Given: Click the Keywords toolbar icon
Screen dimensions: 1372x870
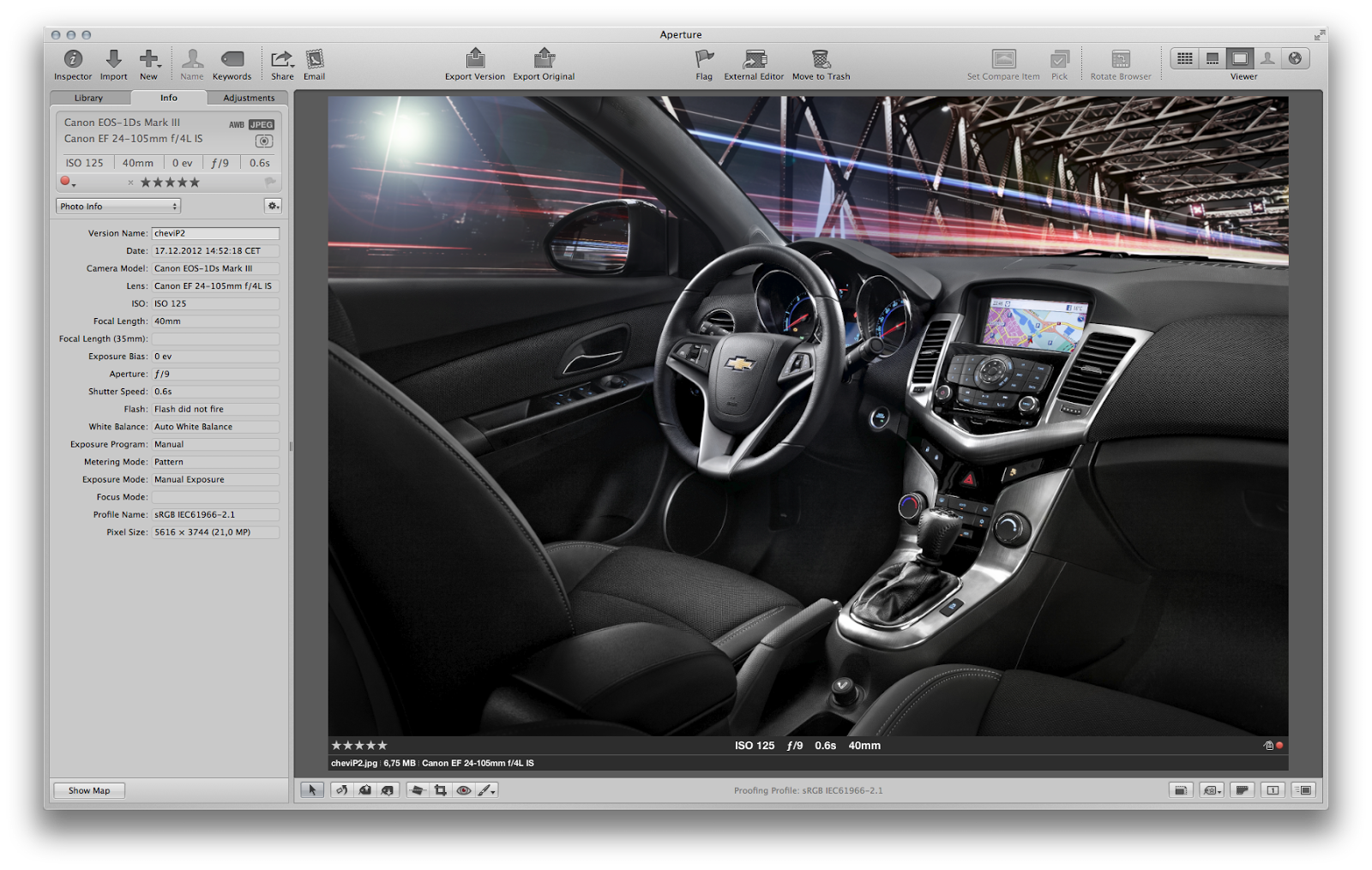Looking at the screenshot, I should pyautogui.click(x=232, y=59).
